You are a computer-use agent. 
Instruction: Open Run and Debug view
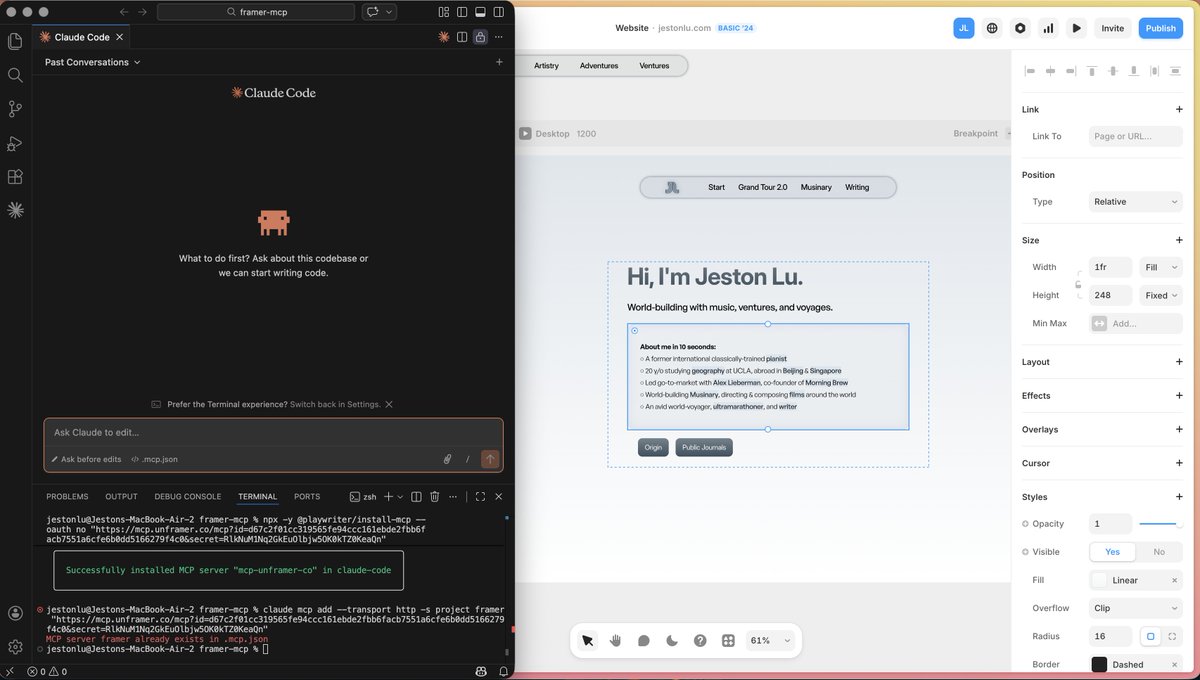tap(15, 143)
